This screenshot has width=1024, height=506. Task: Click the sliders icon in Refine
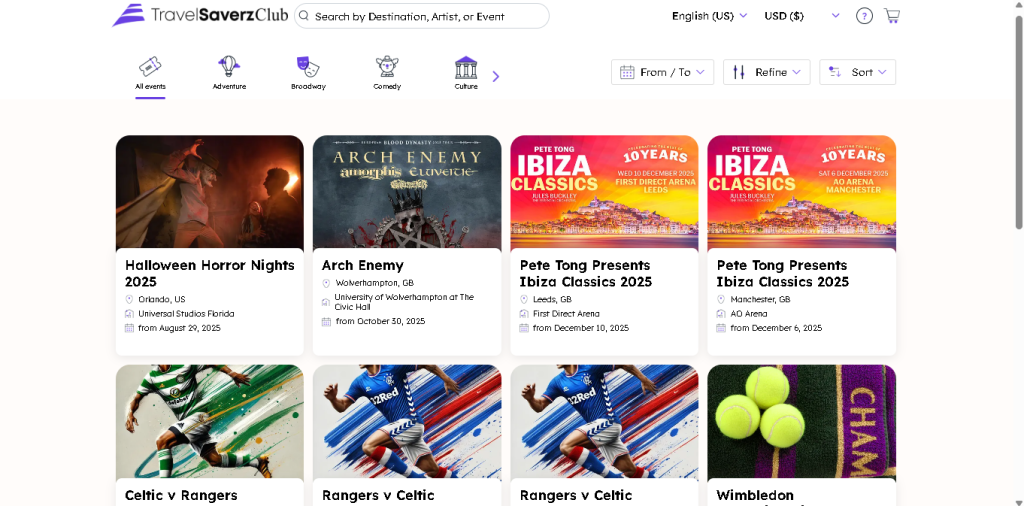click(739, 72)
